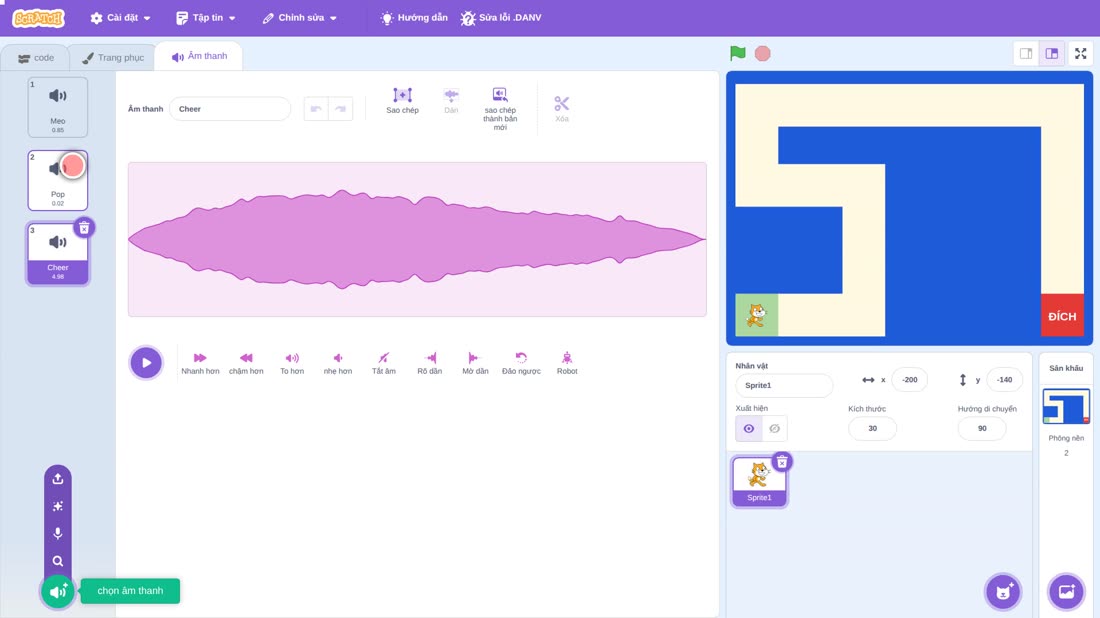Apply the To hơn louder effect
This screenshot has height=618, width=1100.
[292, 363]
